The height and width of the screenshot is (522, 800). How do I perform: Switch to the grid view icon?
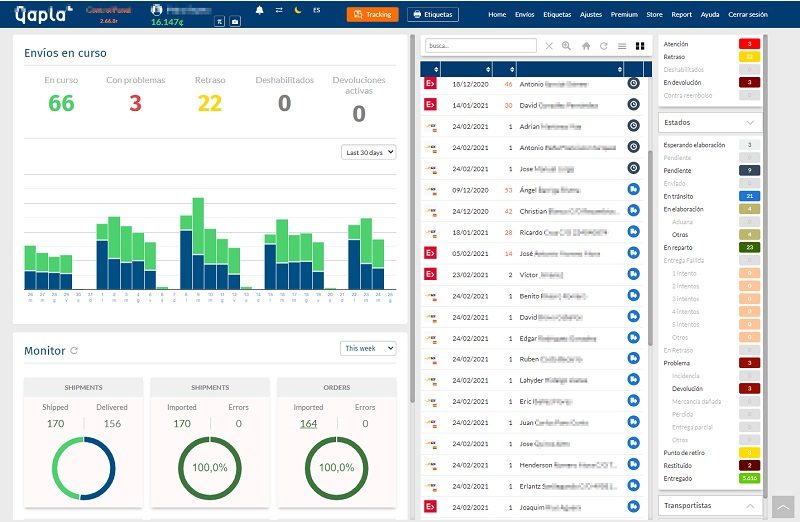click(640, 46)
